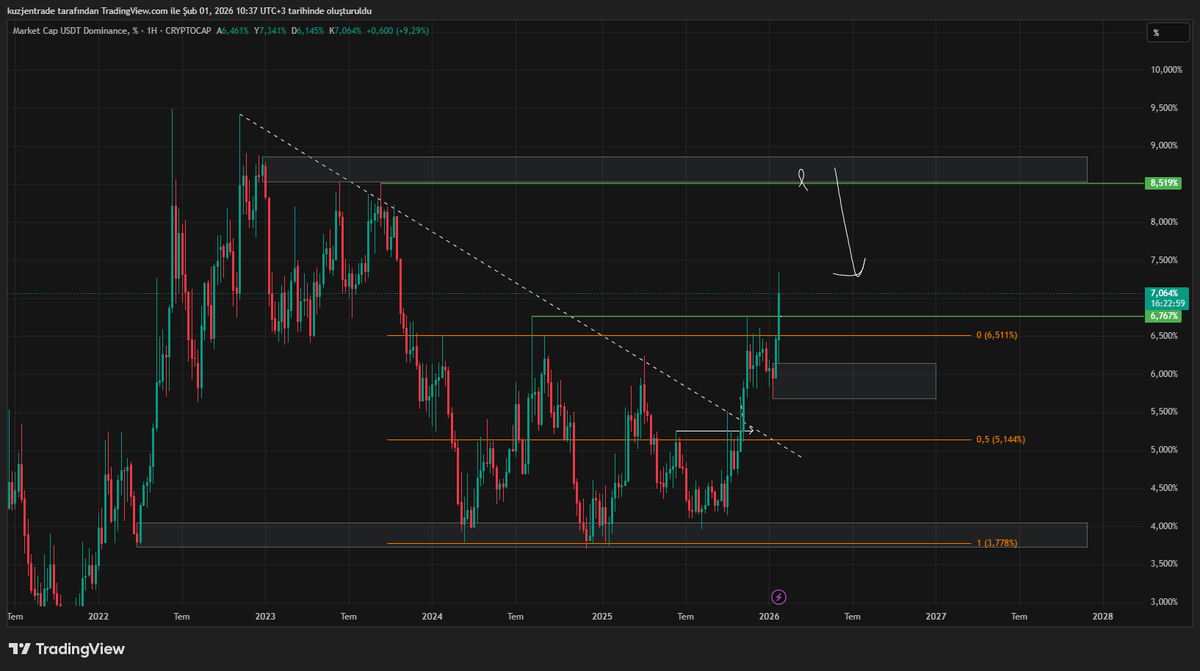Click the 4,000% price axis label

(x=1165, y=526)
